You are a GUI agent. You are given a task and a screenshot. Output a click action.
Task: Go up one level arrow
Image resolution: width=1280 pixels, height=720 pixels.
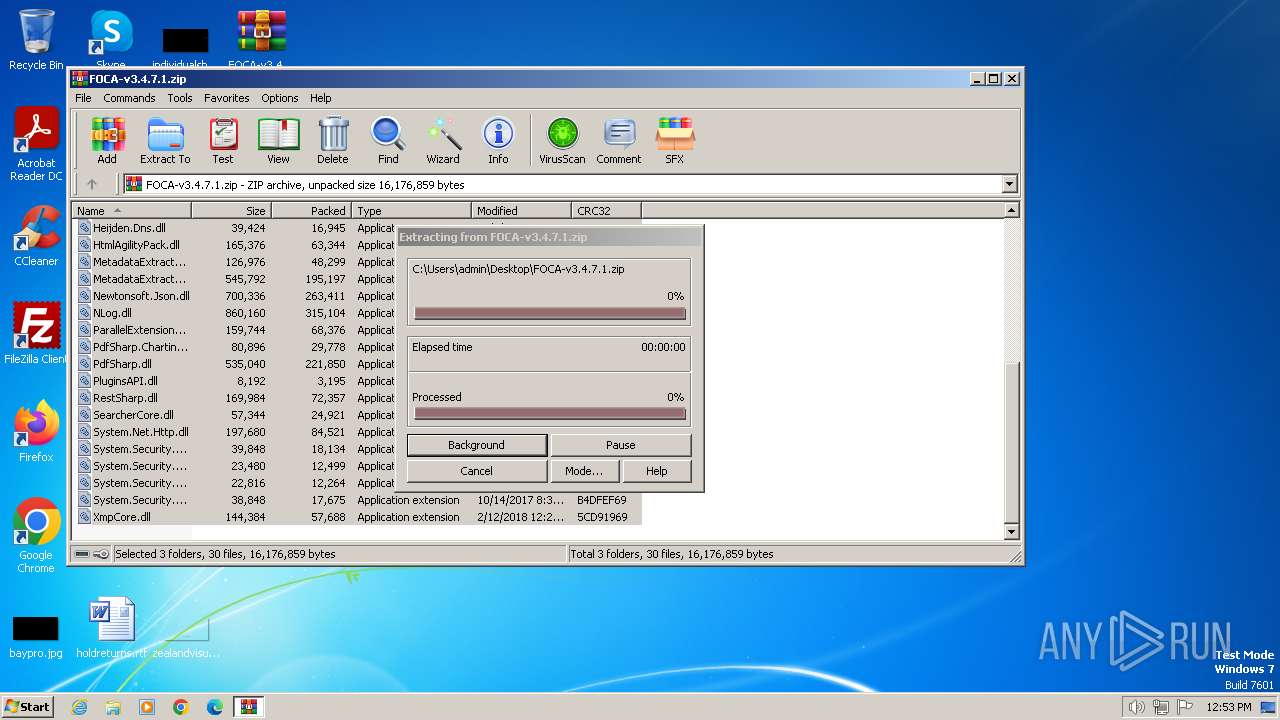(x=92, y=184)
